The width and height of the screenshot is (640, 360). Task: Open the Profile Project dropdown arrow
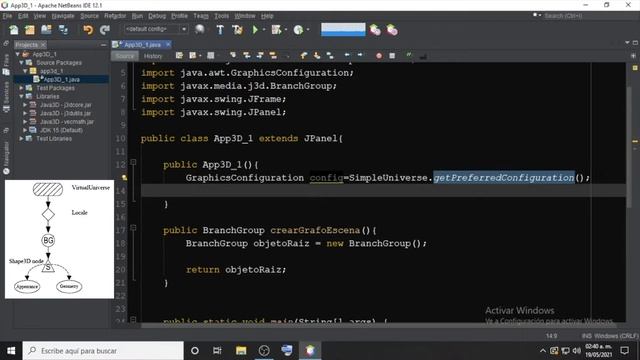pos(308,30)
